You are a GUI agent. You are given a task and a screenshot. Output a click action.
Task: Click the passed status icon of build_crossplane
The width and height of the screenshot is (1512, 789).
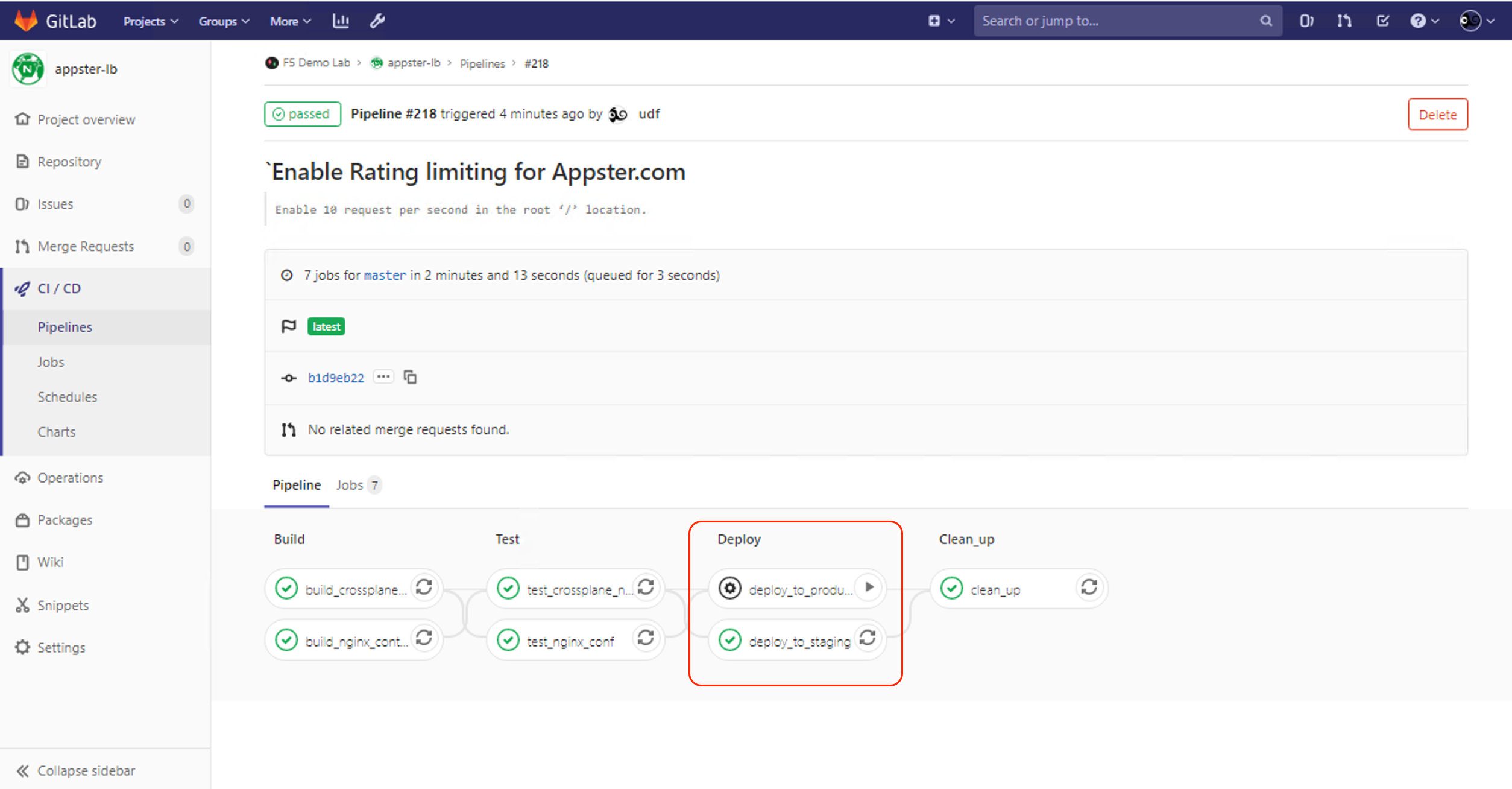click(x=286, y=588)
